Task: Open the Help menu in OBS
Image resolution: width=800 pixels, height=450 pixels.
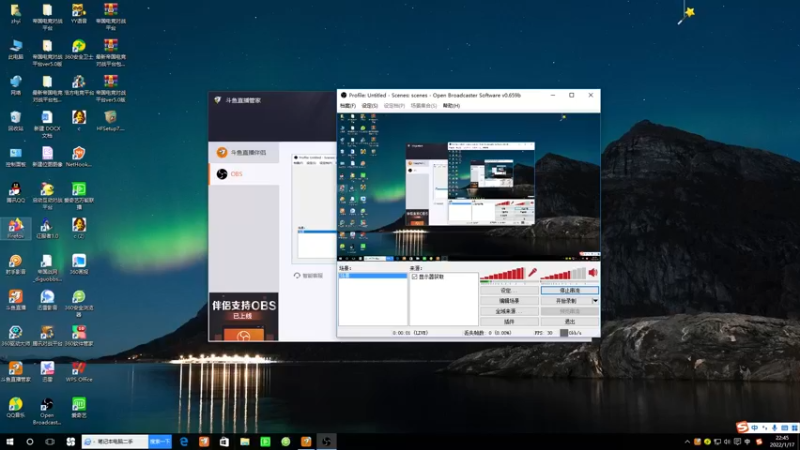Action: tap(451, 106)
